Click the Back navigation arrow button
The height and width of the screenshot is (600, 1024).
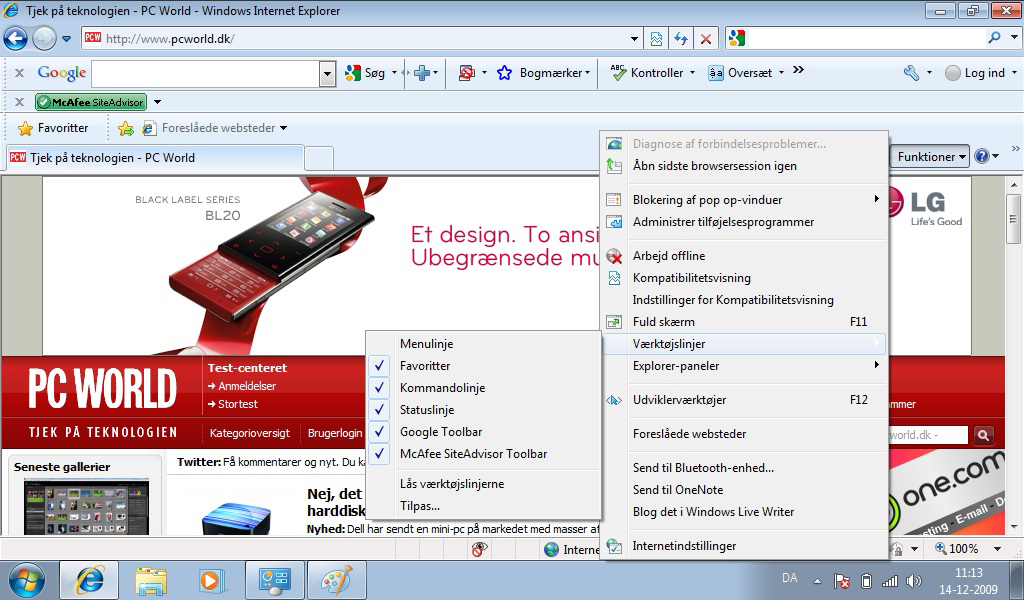click(x=16, y=39)
